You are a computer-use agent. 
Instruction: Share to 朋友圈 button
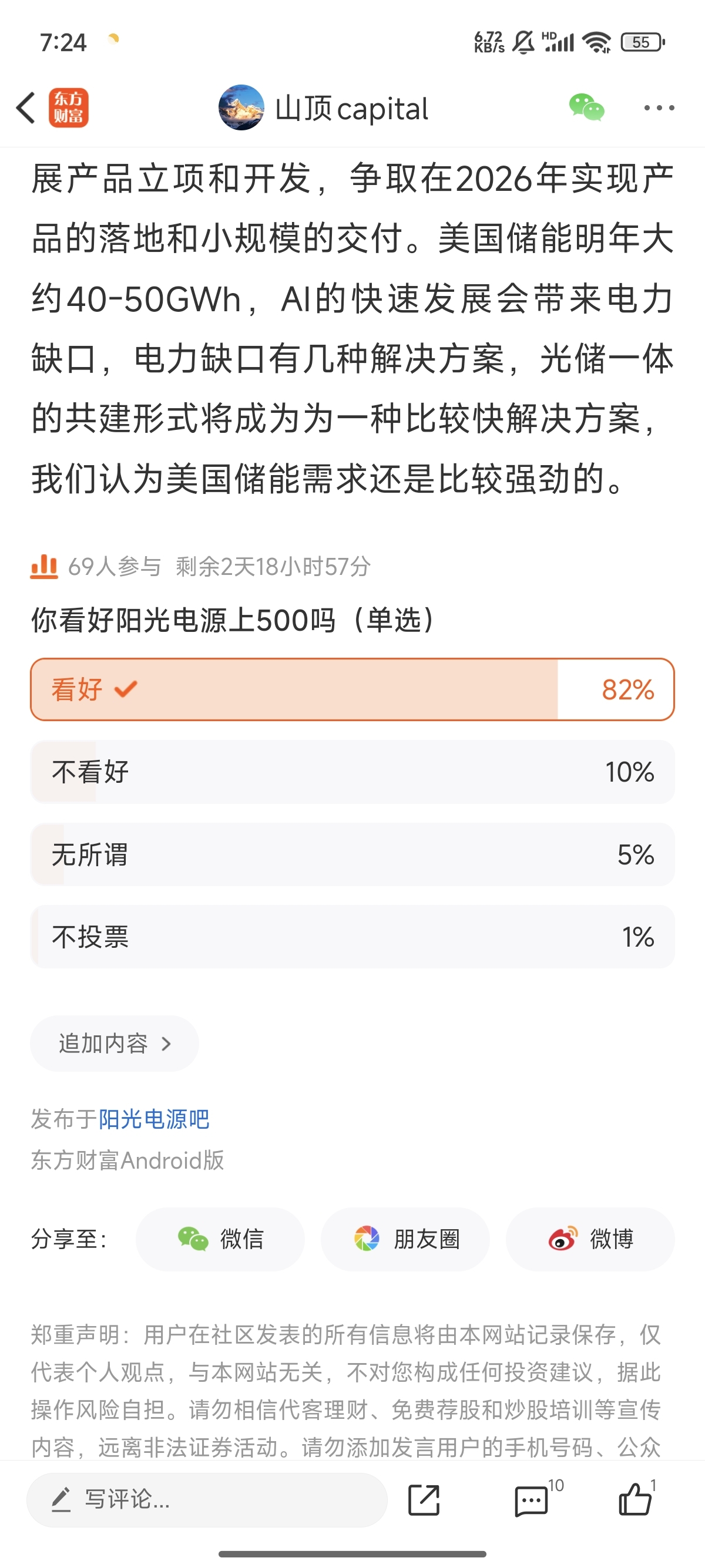coord(405,1239)
